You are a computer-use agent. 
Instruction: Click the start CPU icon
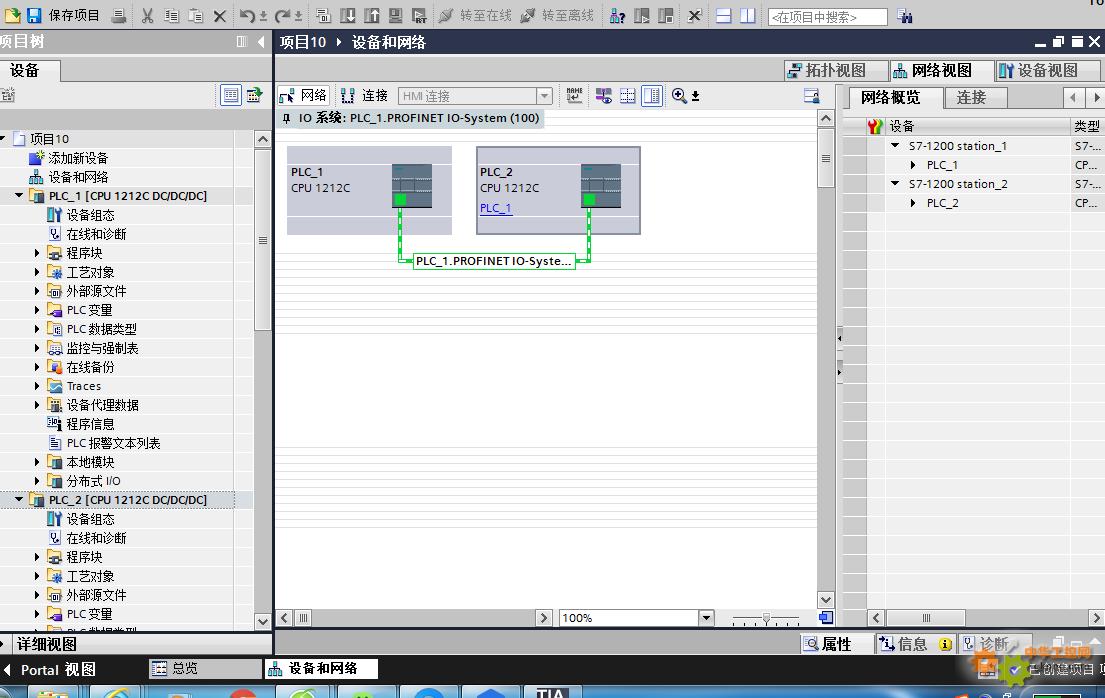[x=641, y=16]
